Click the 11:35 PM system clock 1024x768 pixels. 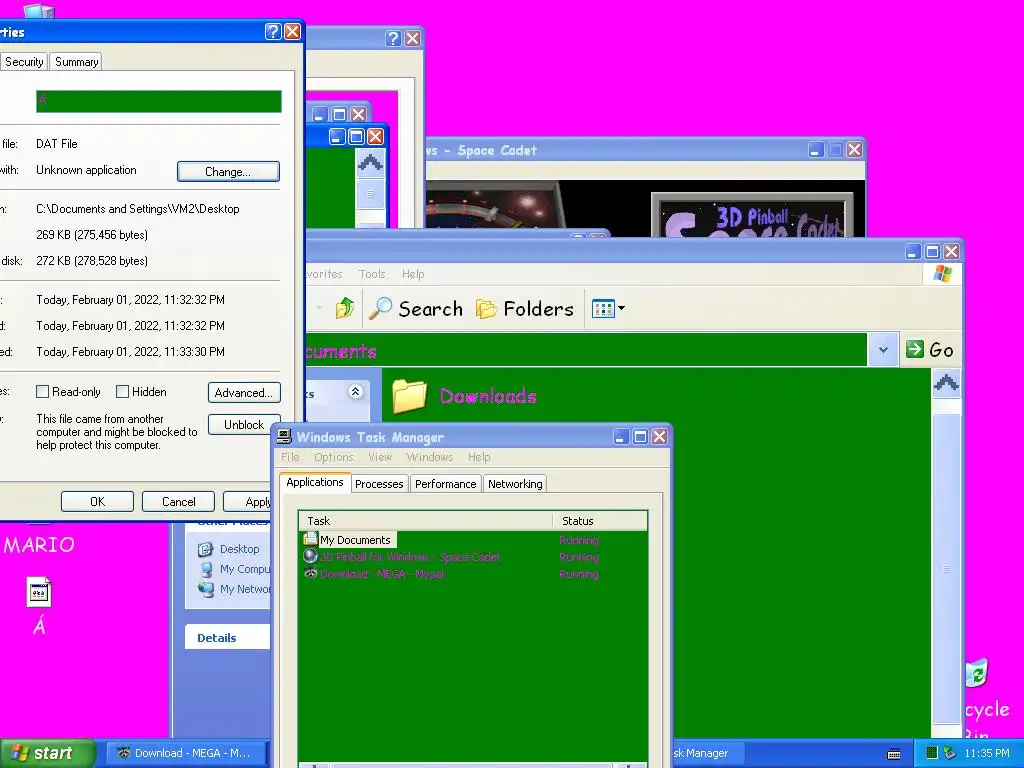point(987,753)
